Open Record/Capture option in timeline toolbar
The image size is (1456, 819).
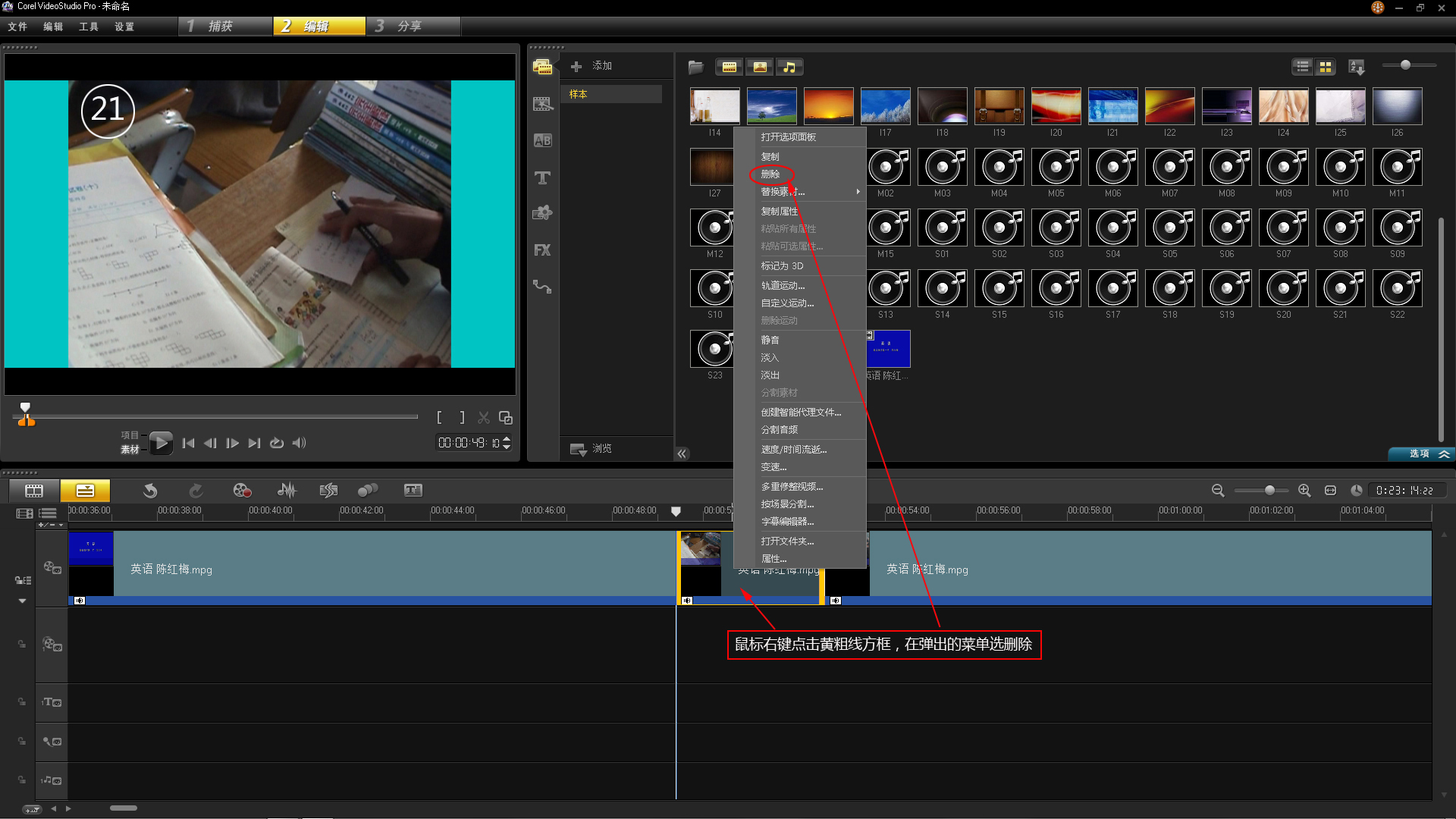242,491
